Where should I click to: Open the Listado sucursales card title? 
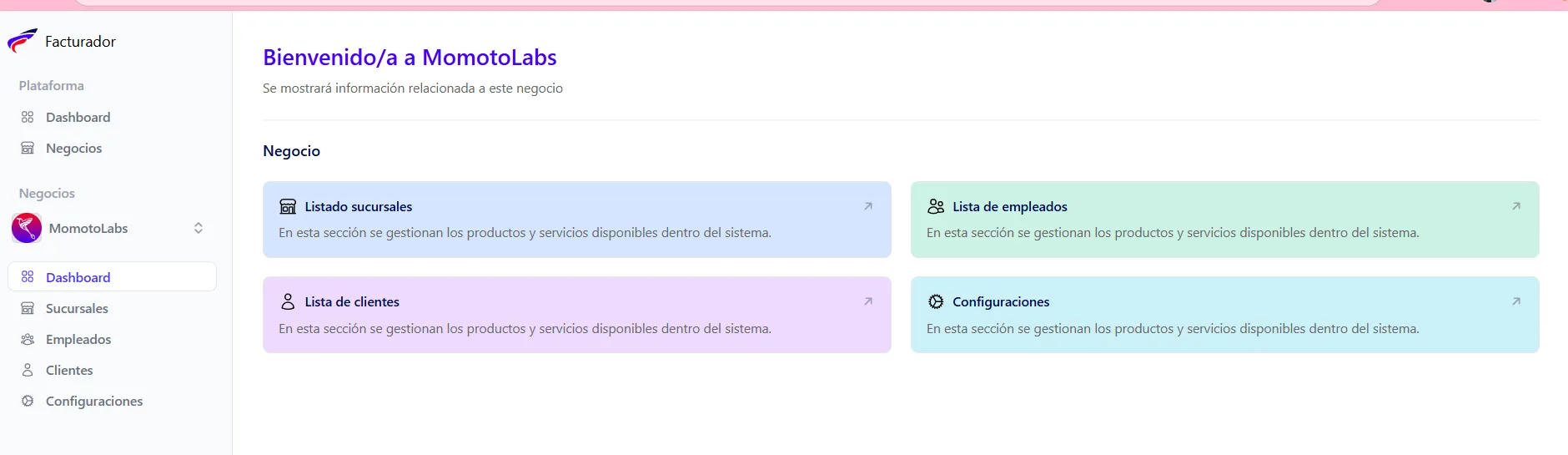tap(359, 206)
